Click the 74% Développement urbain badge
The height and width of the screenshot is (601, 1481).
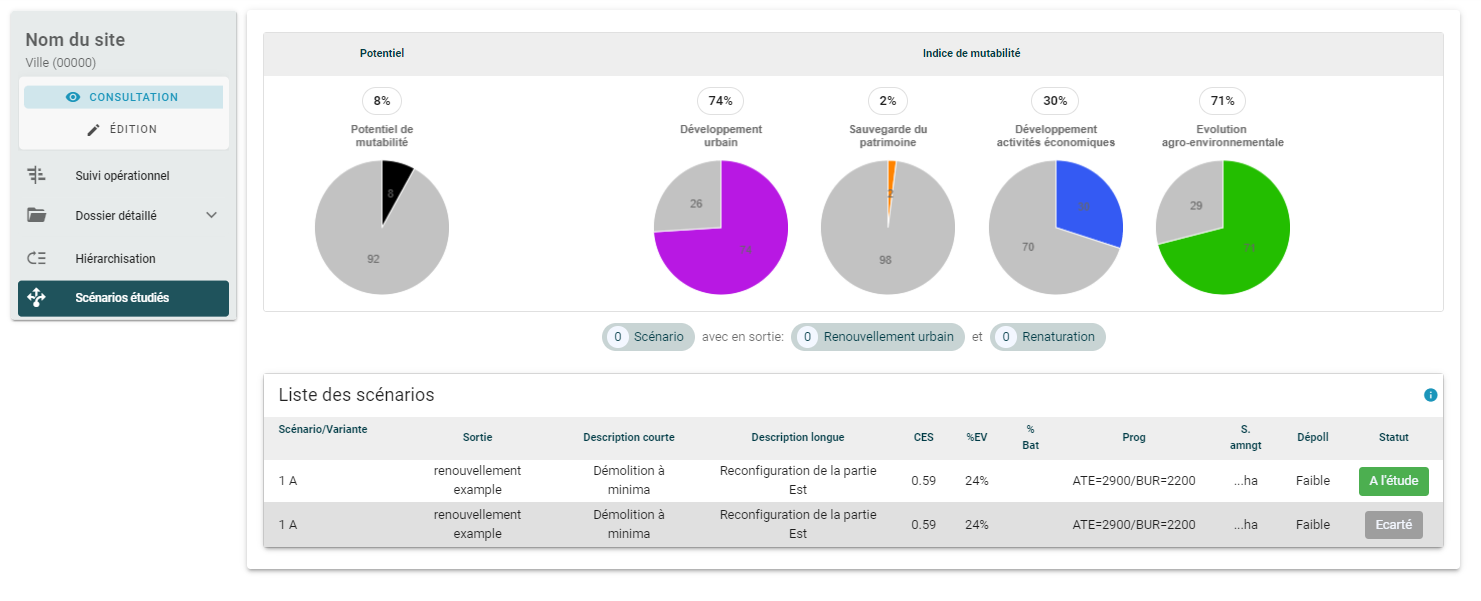click(x=720, y=101)
